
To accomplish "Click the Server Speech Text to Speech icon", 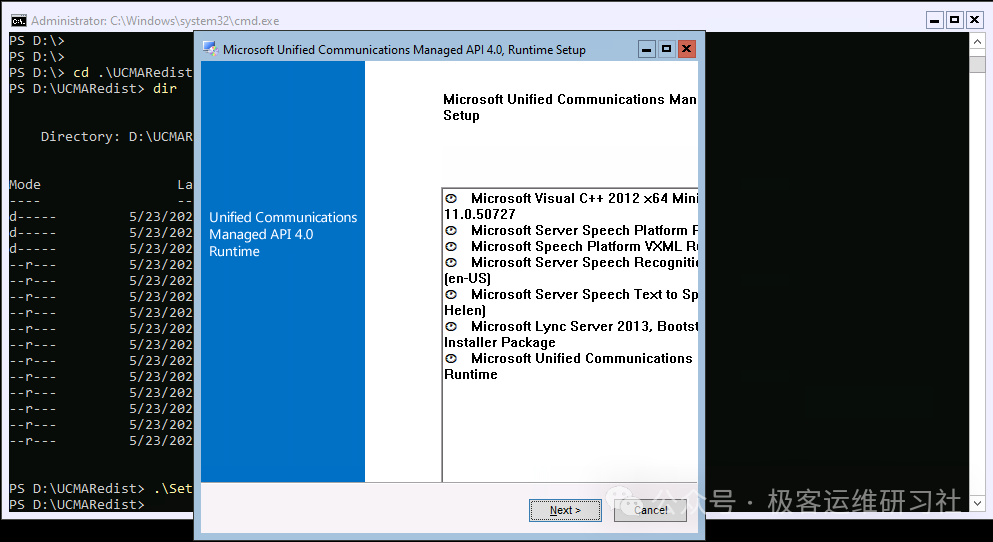I will click(451, 294).
